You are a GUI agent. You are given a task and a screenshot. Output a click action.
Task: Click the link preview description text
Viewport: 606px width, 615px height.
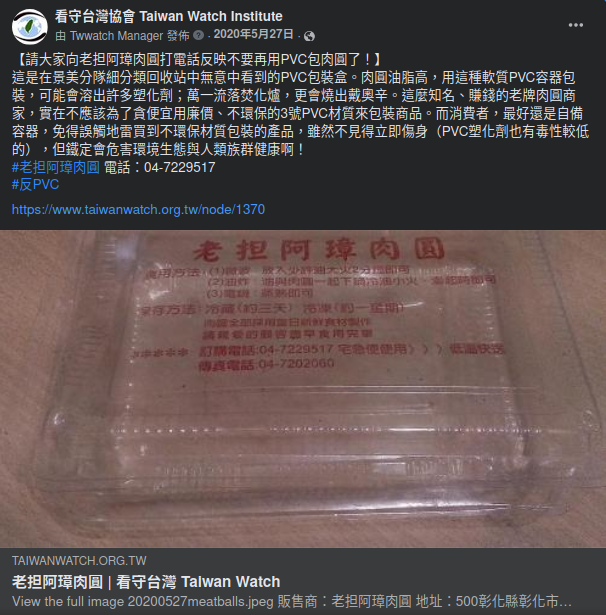point(291,601)
